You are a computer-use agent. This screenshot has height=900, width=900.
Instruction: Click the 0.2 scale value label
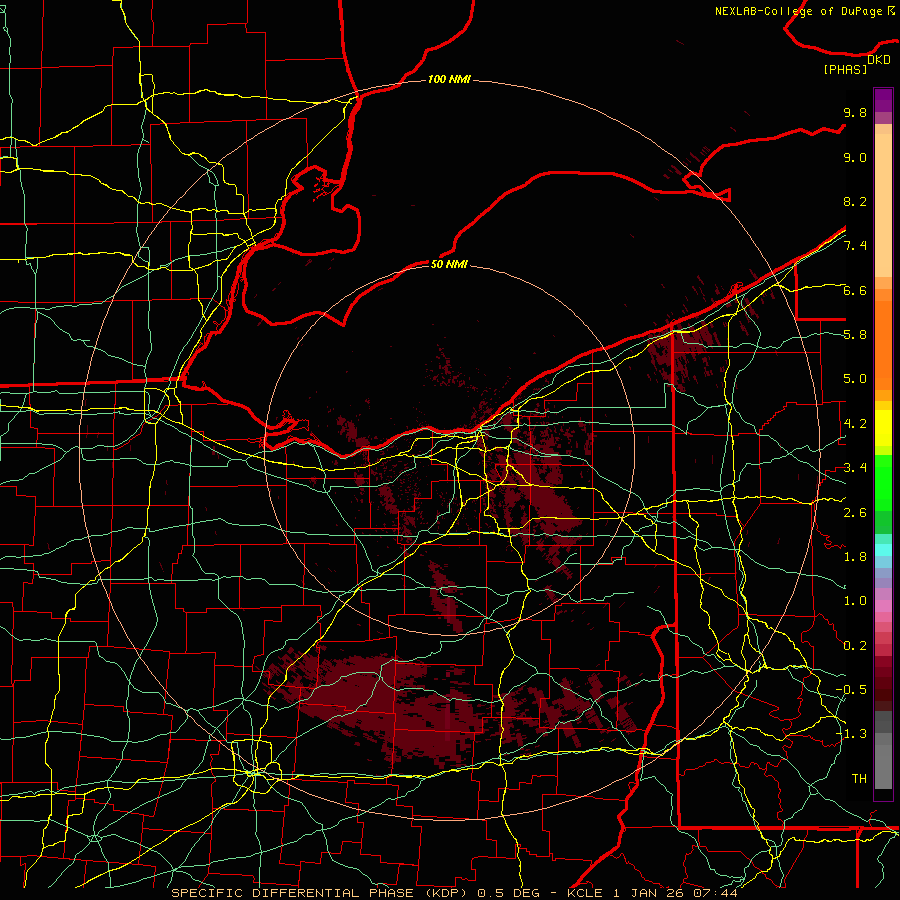click(855, 646)
